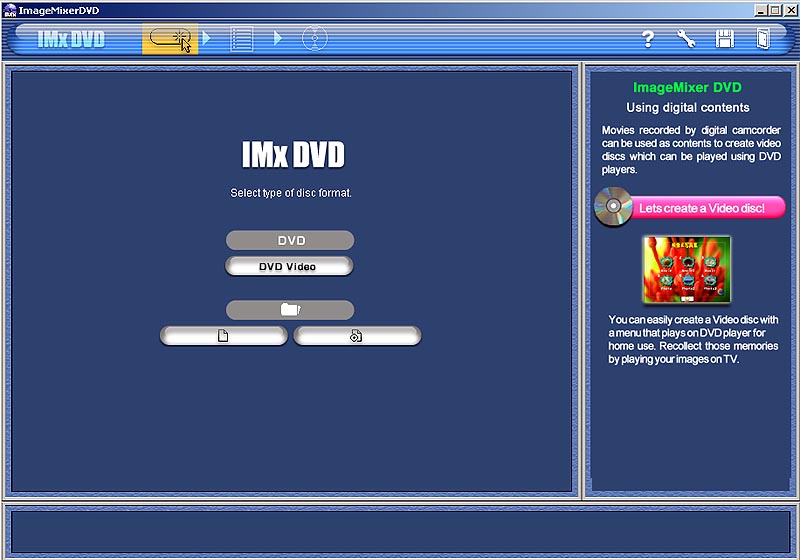Exit the application via the door icon

[x=763, y=39]
